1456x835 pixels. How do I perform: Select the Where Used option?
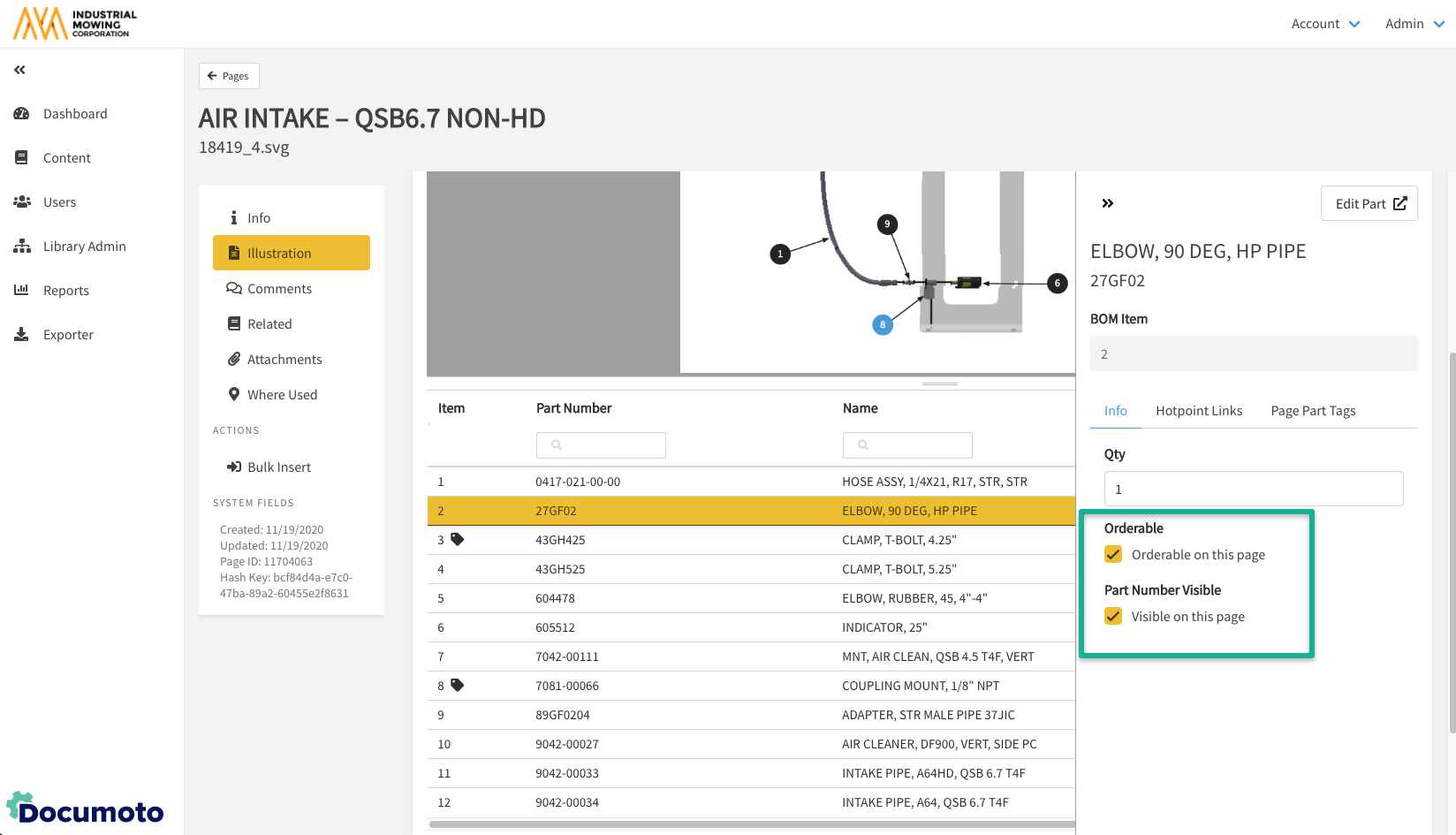282,394
